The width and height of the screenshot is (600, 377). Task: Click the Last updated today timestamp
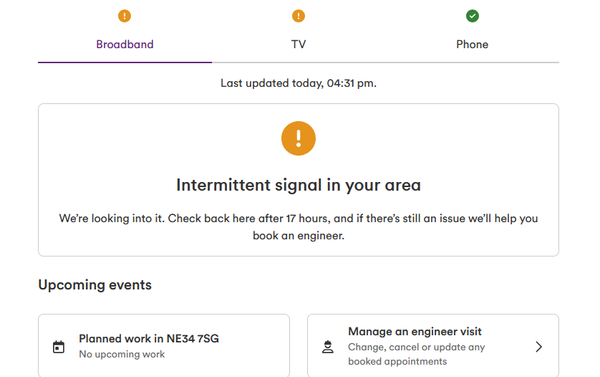pos(298,83)
